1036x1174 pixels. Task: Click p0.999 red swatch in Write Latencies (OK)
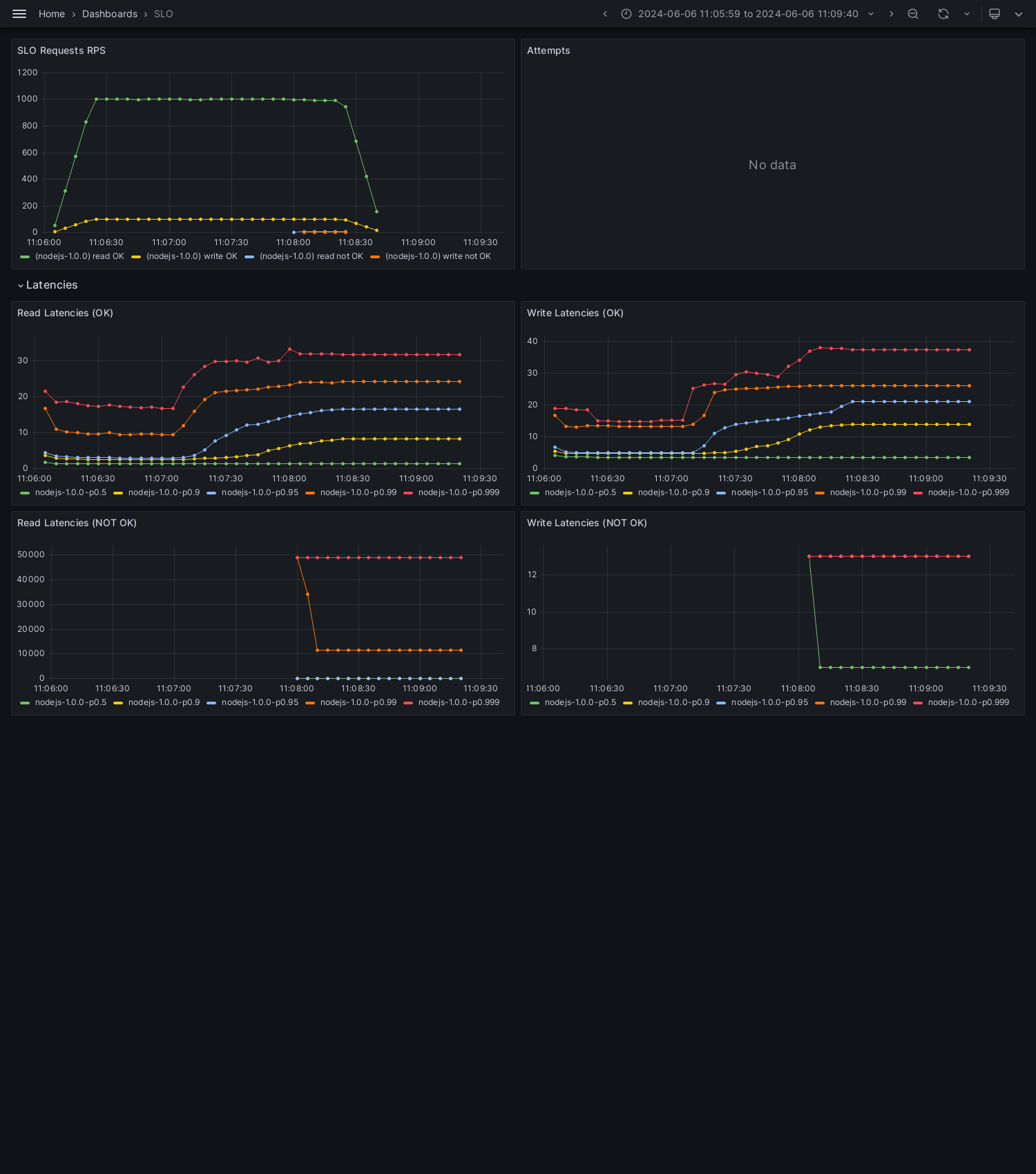coord(918,493)
